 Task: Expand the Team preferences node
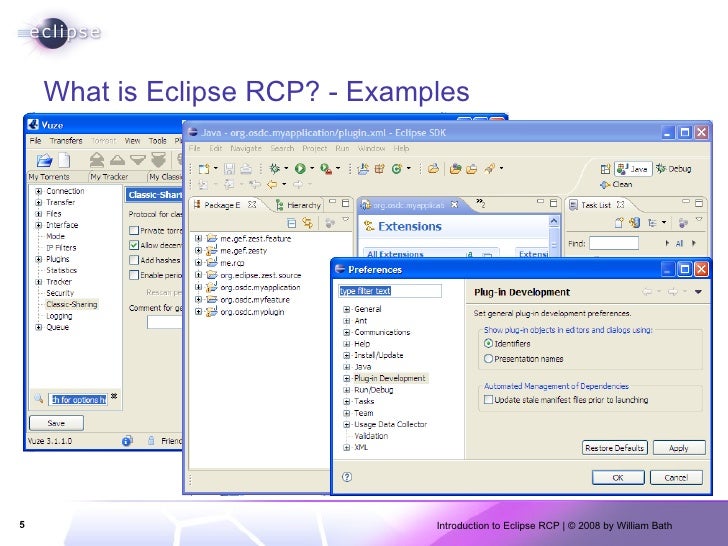(x=346, y=413)
